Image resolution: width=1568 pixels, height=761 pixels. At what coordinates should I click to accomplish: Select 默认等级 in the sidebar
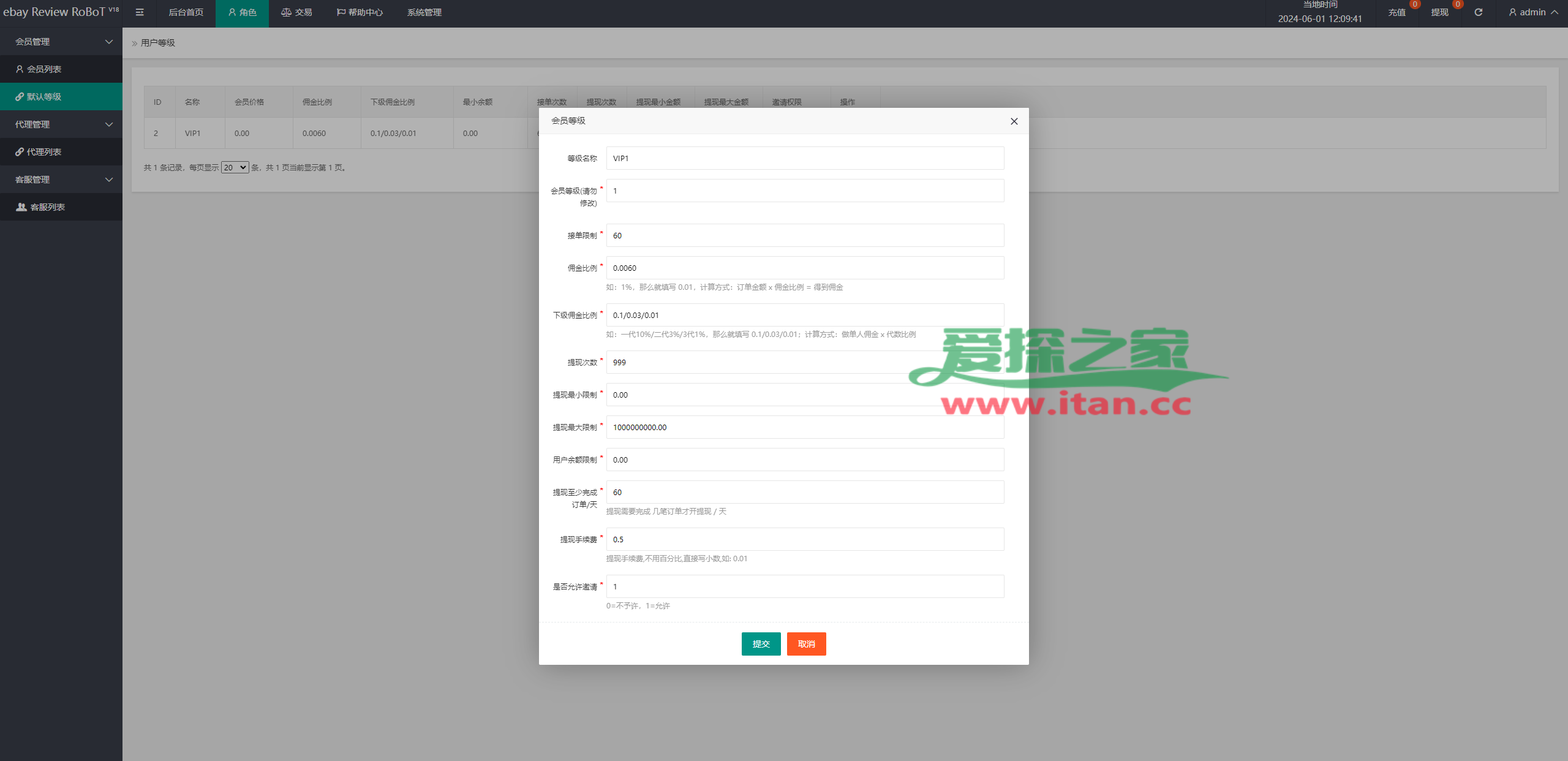(x=61, y=97)
